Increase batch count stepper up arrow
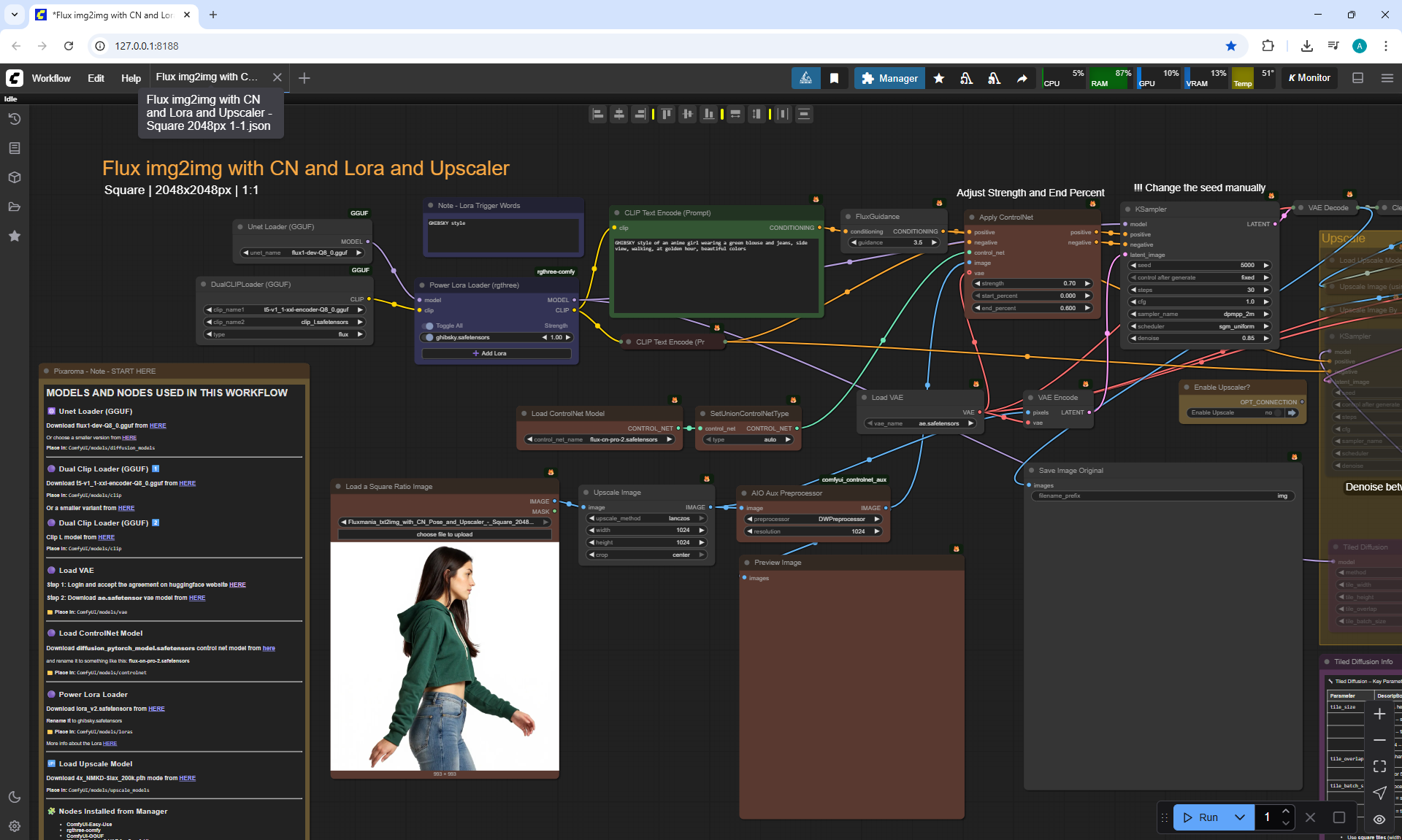1402x840 pixels. [1286, 812]
